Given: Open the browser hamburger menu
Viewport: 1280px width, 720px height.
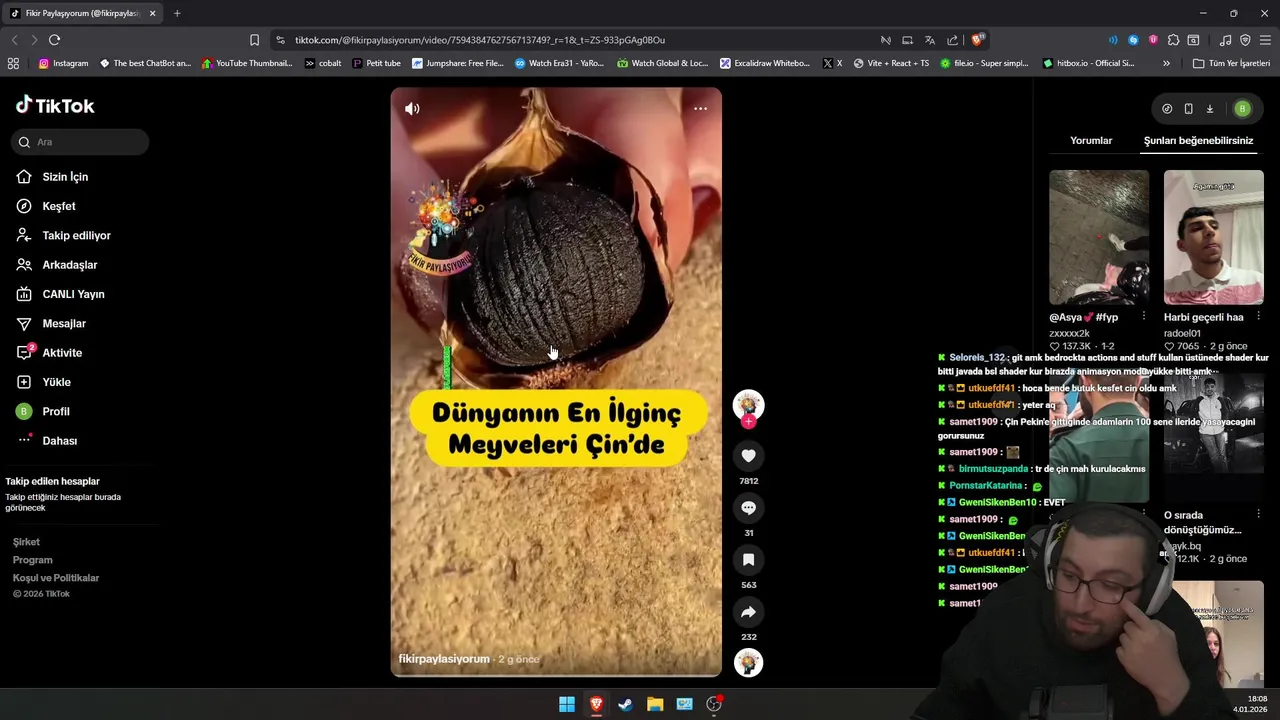Looking at the screenshot, I should (1265, 40).
